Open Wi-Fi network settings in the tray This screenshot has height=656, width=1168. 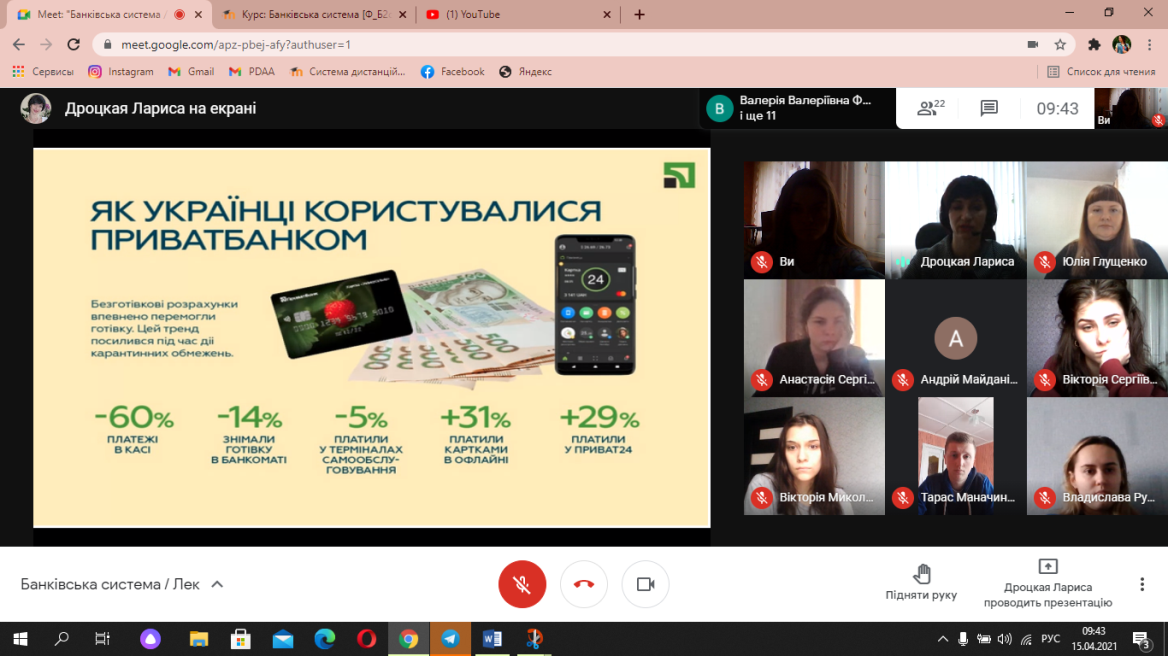tap(1026, 639)
